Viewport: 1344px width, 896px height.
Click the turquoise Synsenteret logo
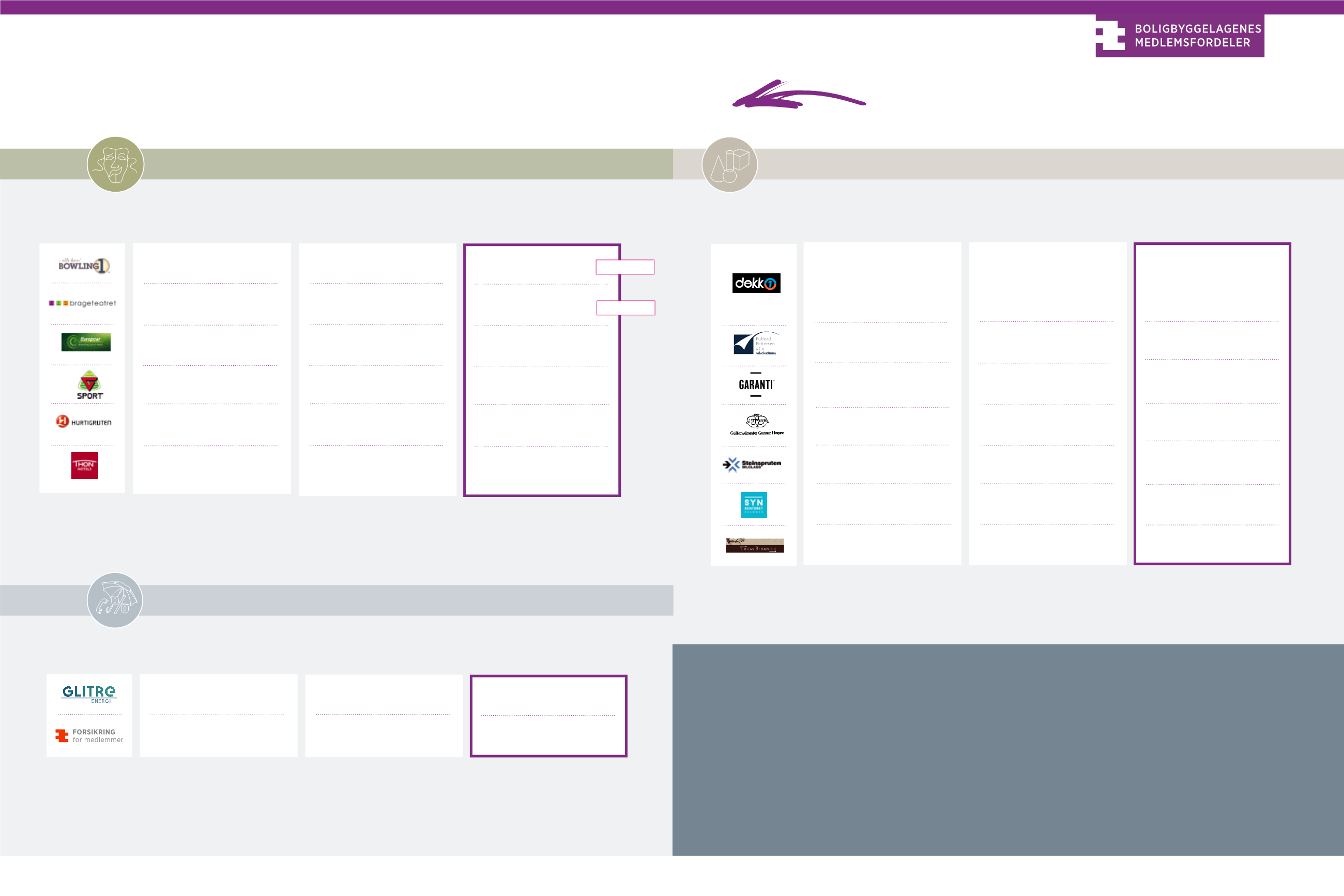pyautogui.click(x=754, y=504)
